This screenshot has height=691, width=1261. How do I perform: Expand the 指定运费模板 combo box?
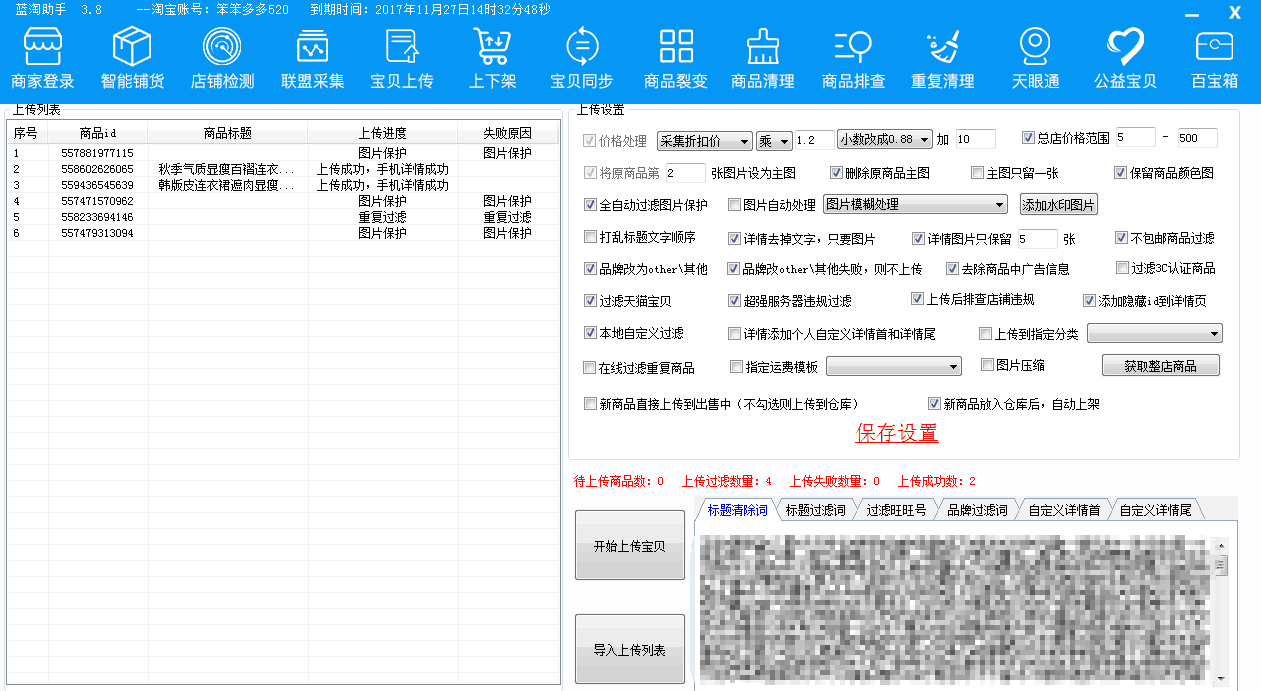[x=893, y=367]
